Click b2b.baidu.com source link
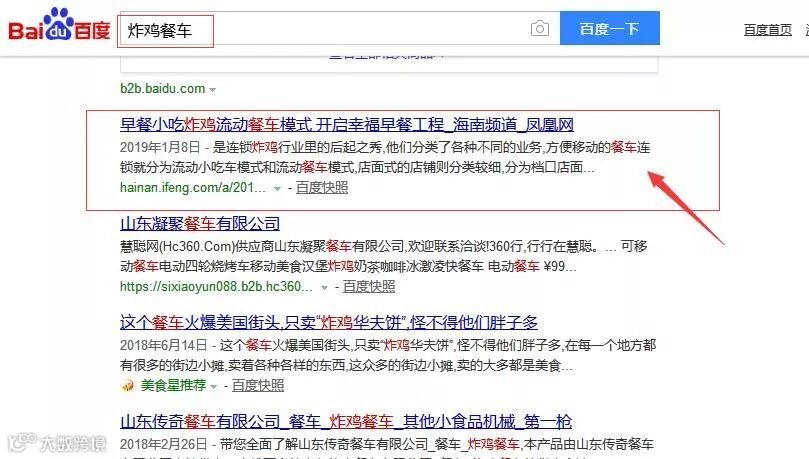 [163, 89]
